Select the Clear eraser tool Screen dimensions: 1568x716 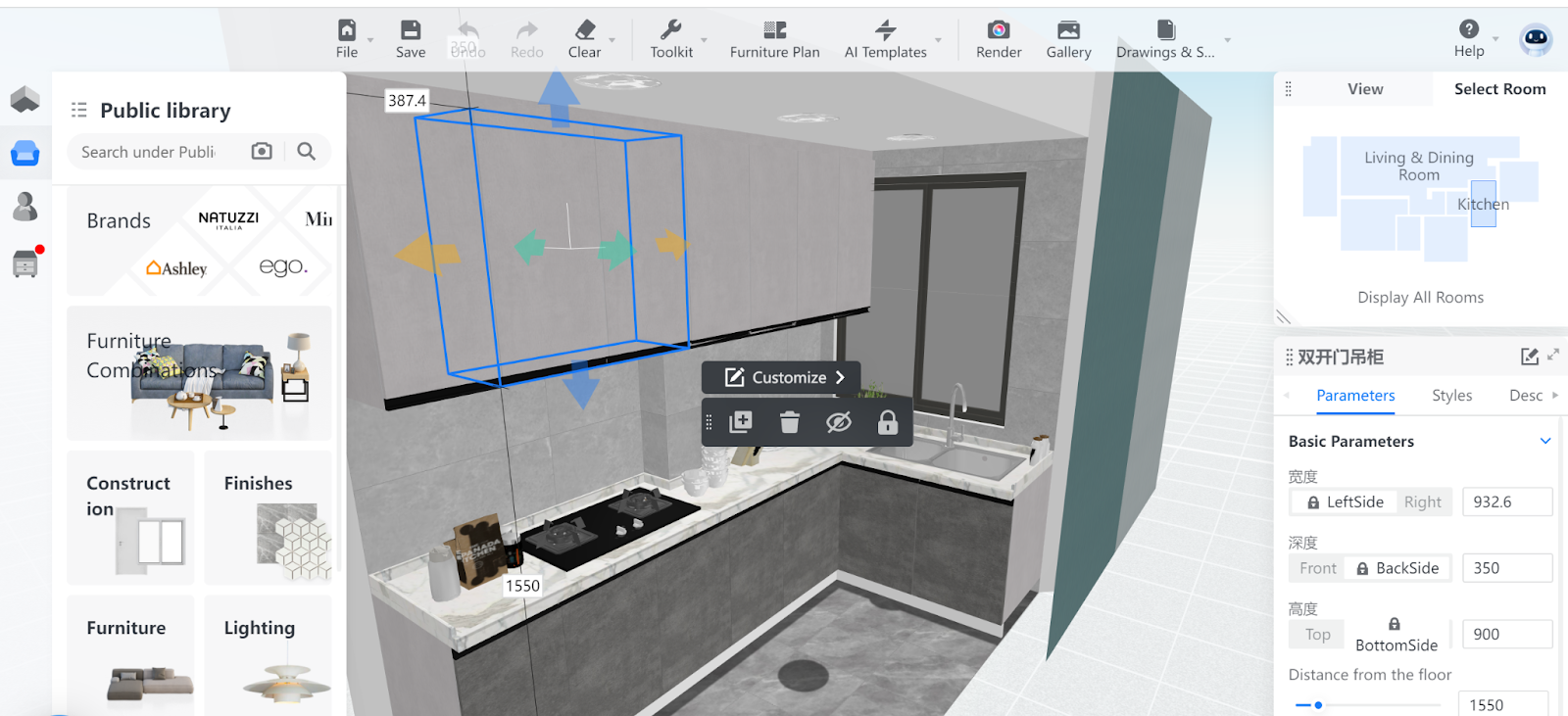coord(585,39)
